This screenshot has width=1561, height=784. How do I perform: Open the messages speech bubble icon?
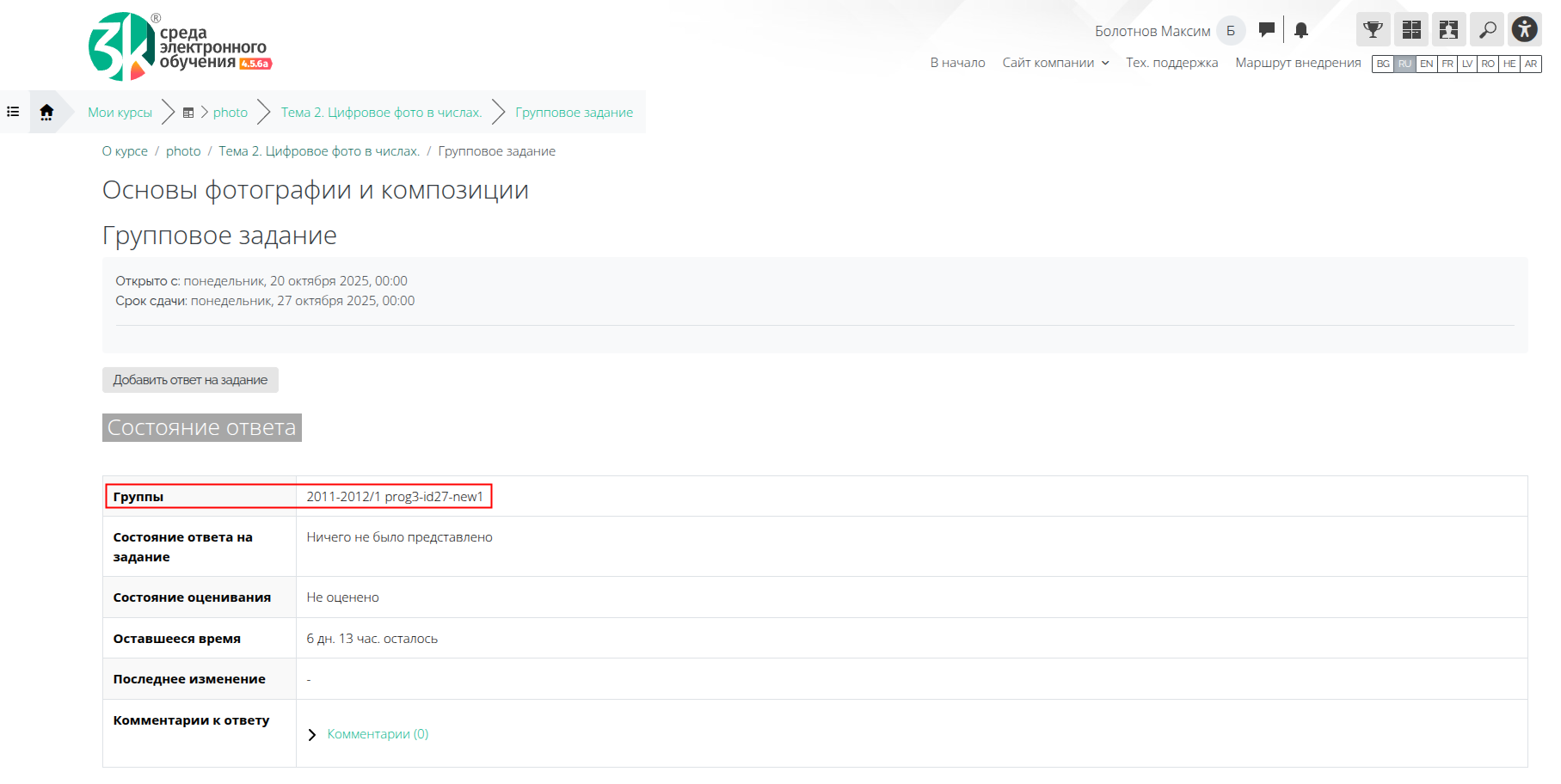tap(1266, 30)
